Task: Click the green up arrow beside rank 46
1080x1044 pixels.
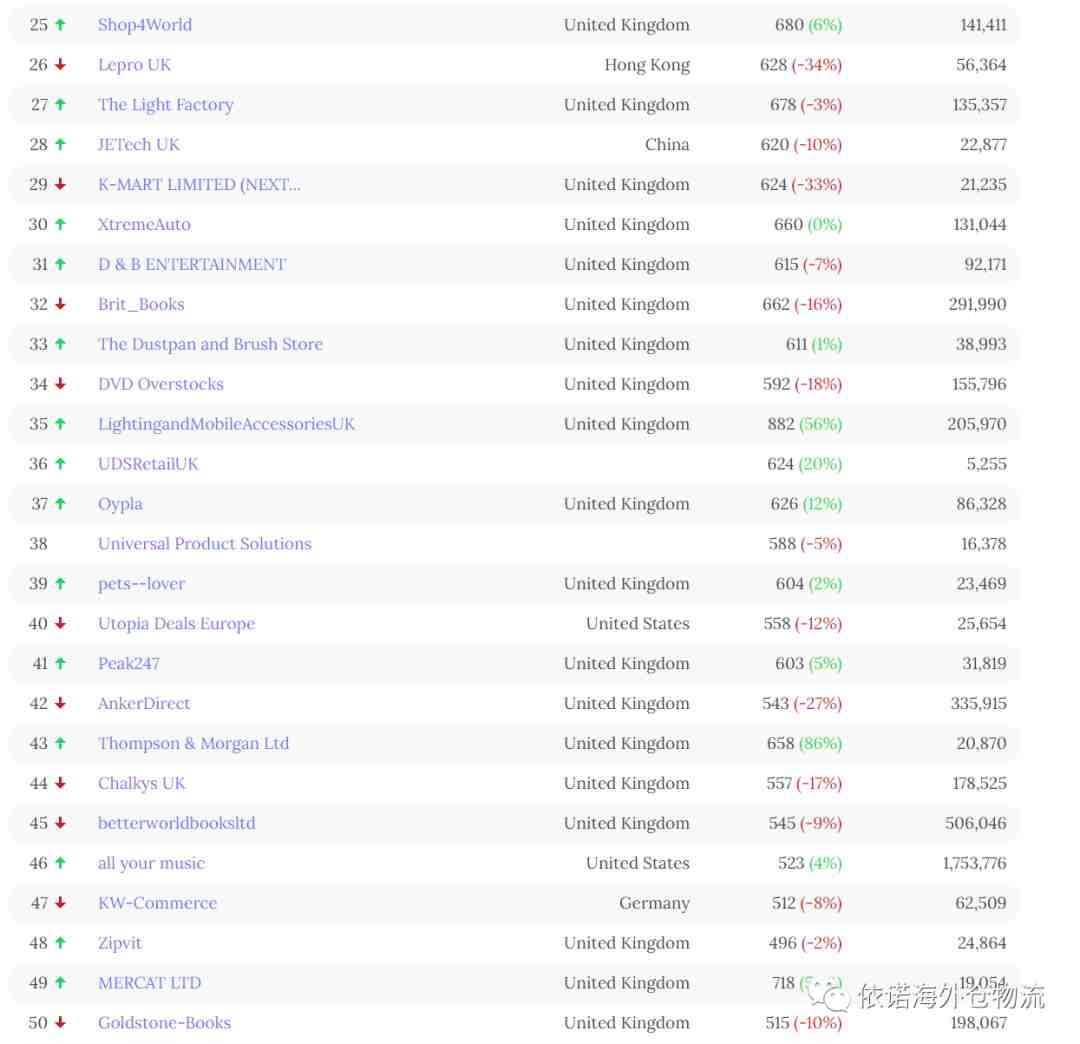Action: 61,864
